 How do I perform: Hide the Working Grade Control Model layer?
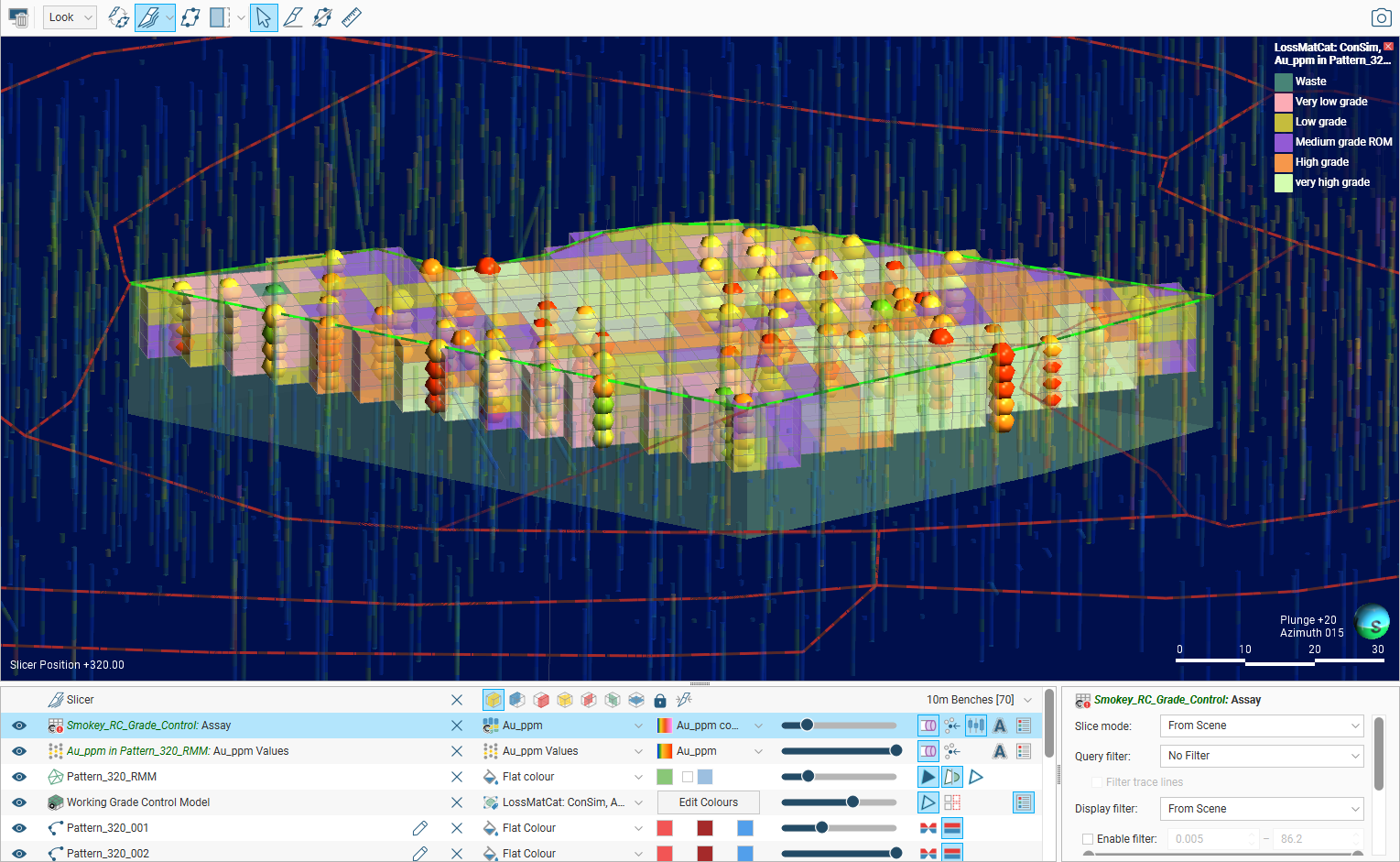coord(19,802)
